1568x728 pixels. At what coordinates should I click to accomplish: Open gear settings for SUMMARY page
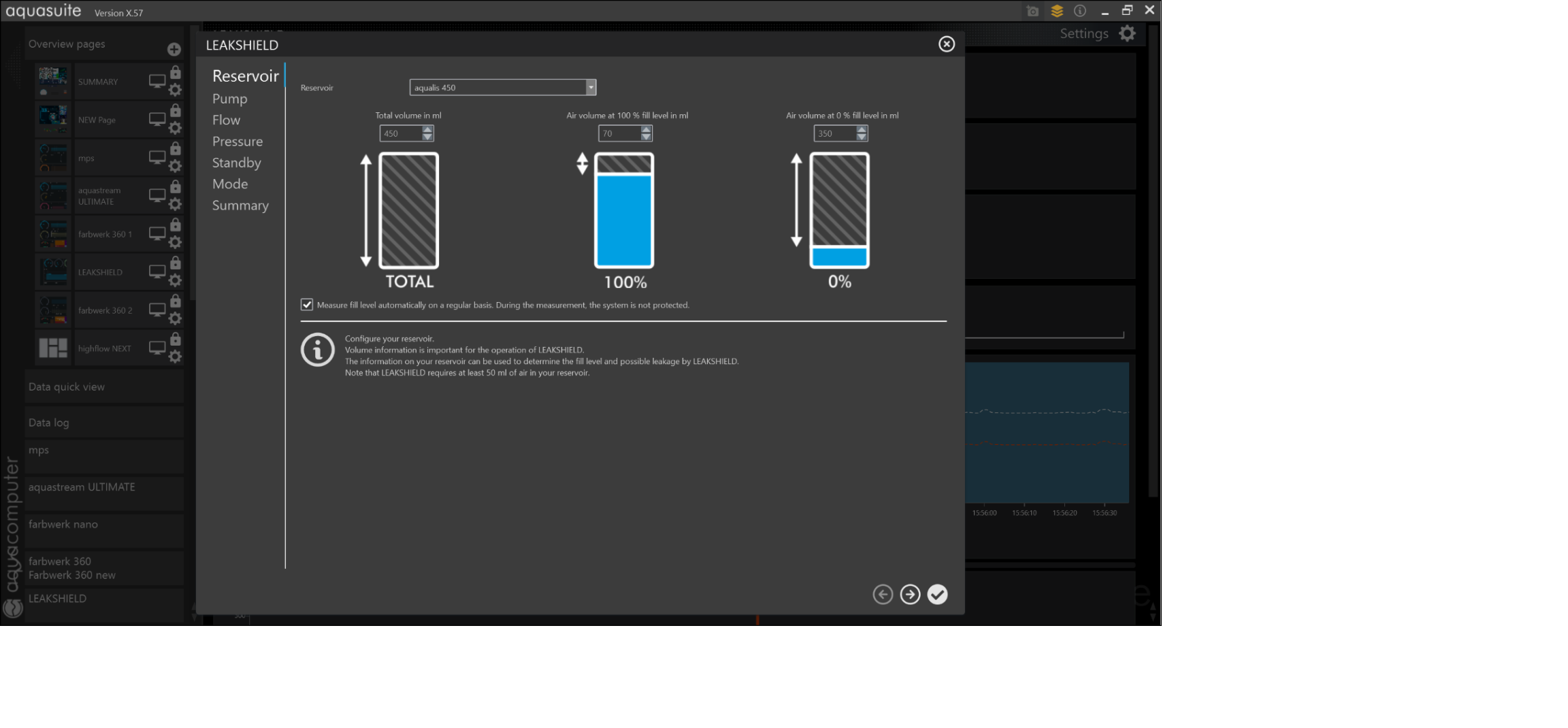click(x=175, y=90)
